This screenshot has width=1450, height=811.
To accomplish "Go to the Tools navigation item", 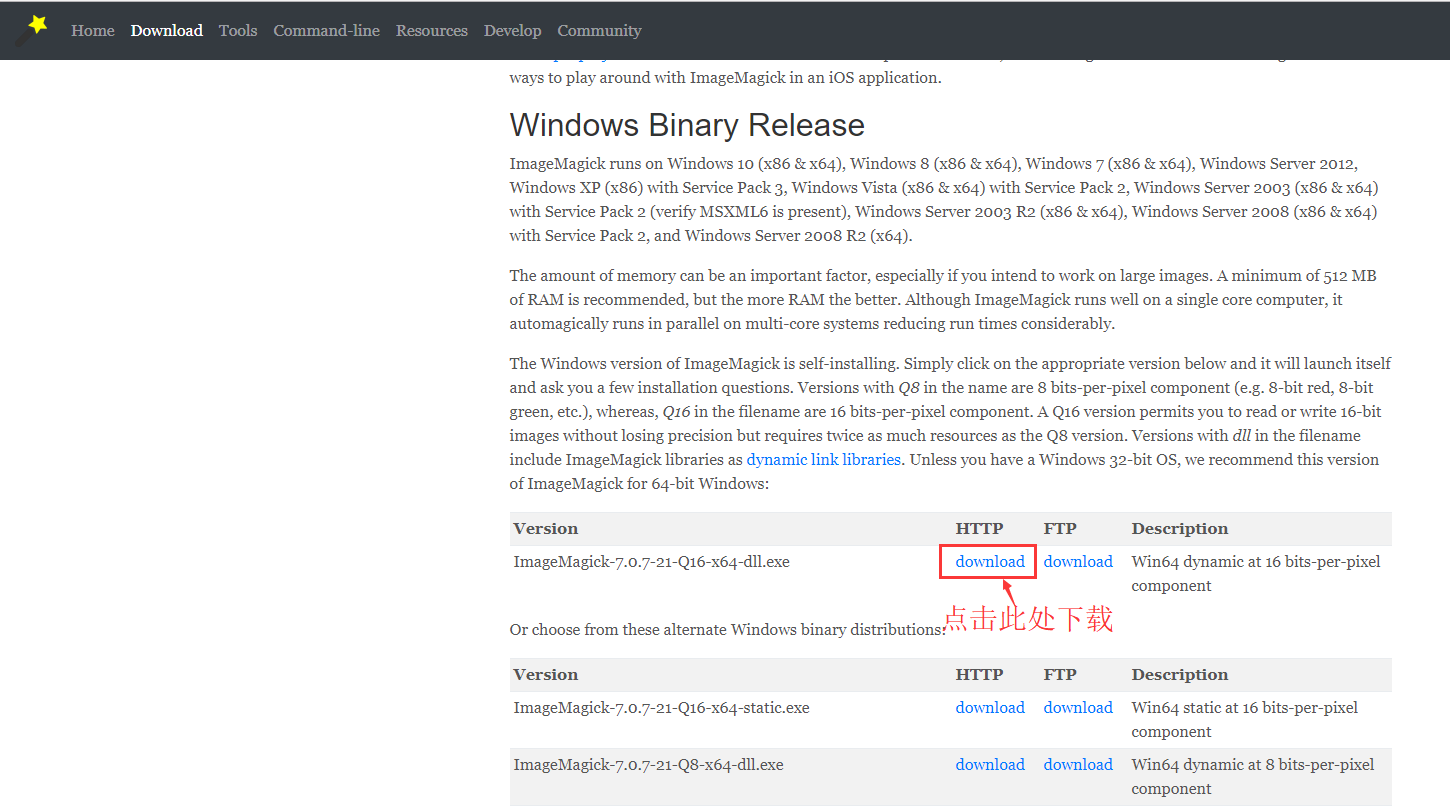I will coord(238,31).
